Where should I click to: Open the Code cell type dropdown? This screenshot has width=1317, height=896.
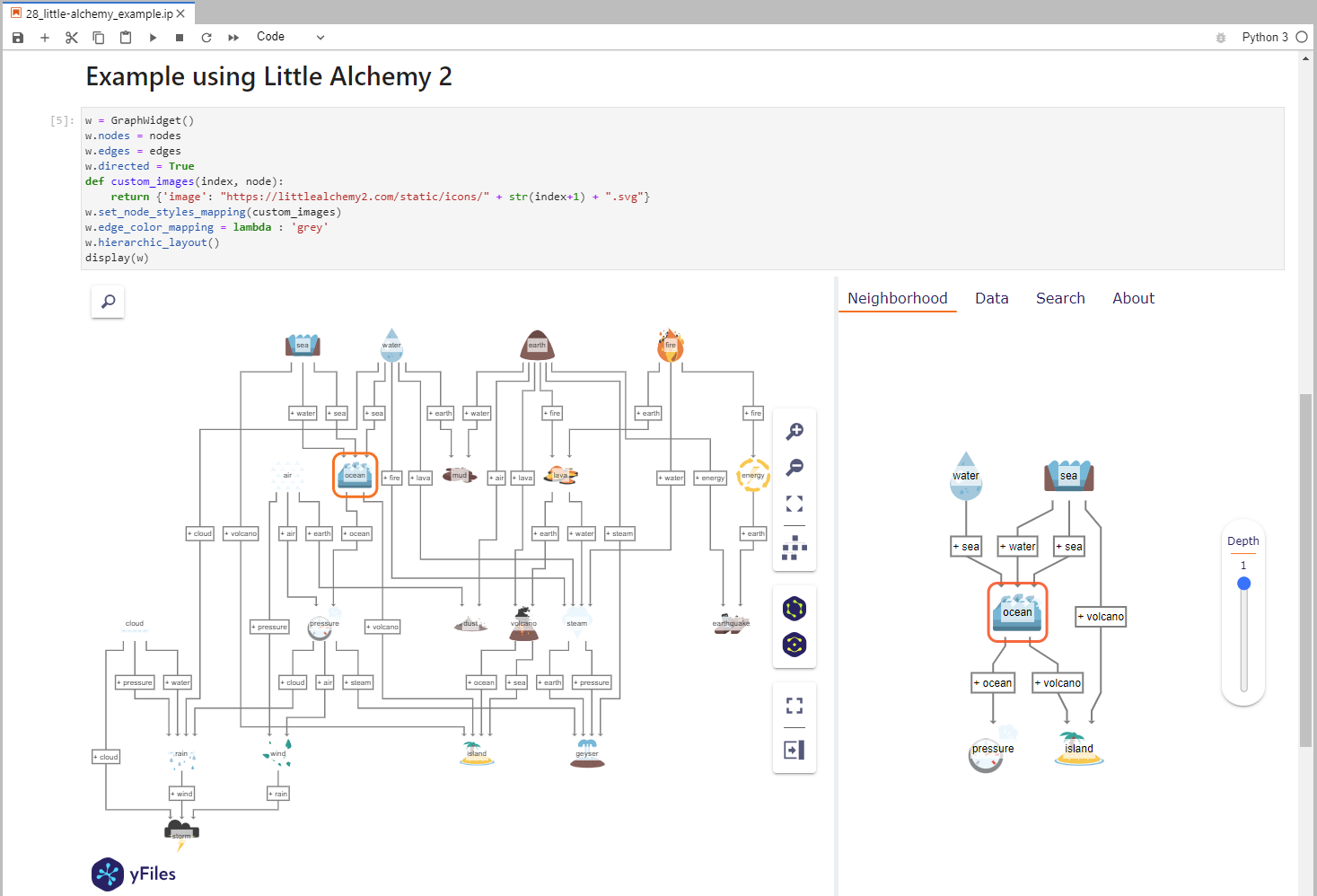click(289, 37)
